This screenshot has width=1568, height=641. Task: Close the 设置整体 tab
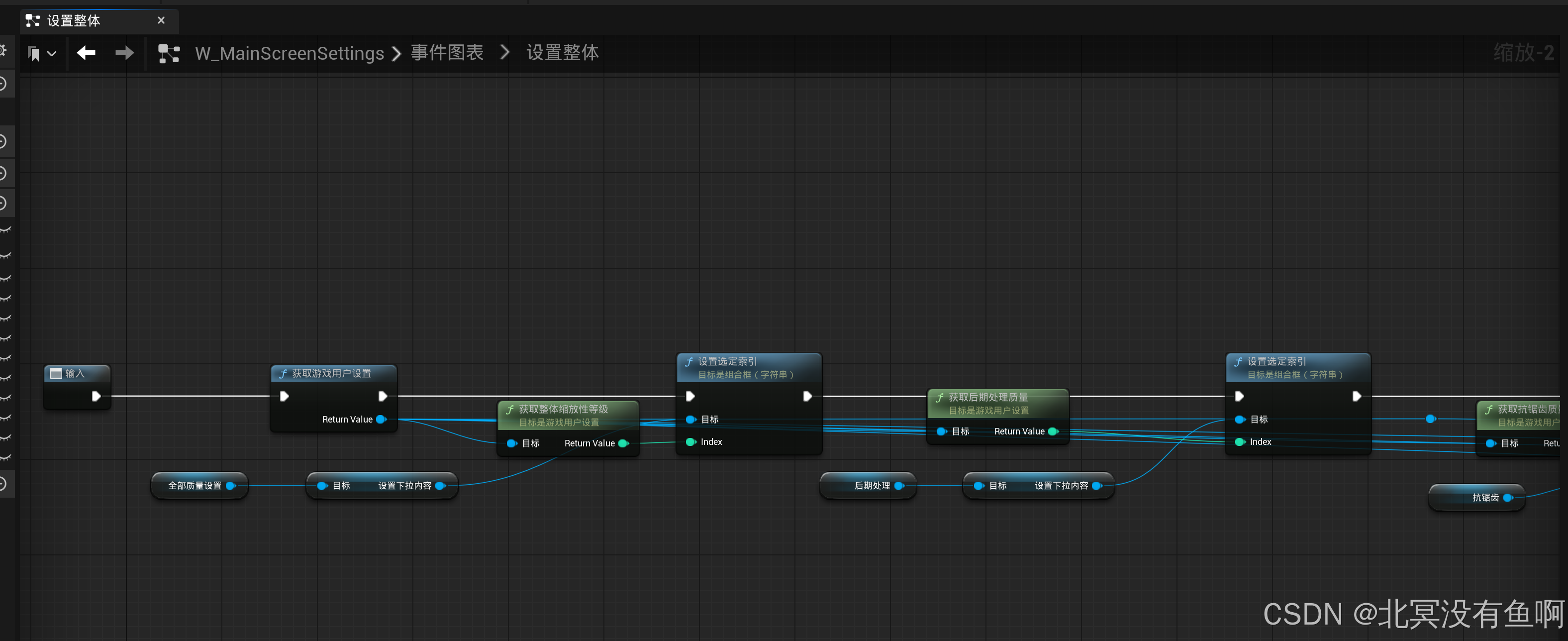click(161, 20)
